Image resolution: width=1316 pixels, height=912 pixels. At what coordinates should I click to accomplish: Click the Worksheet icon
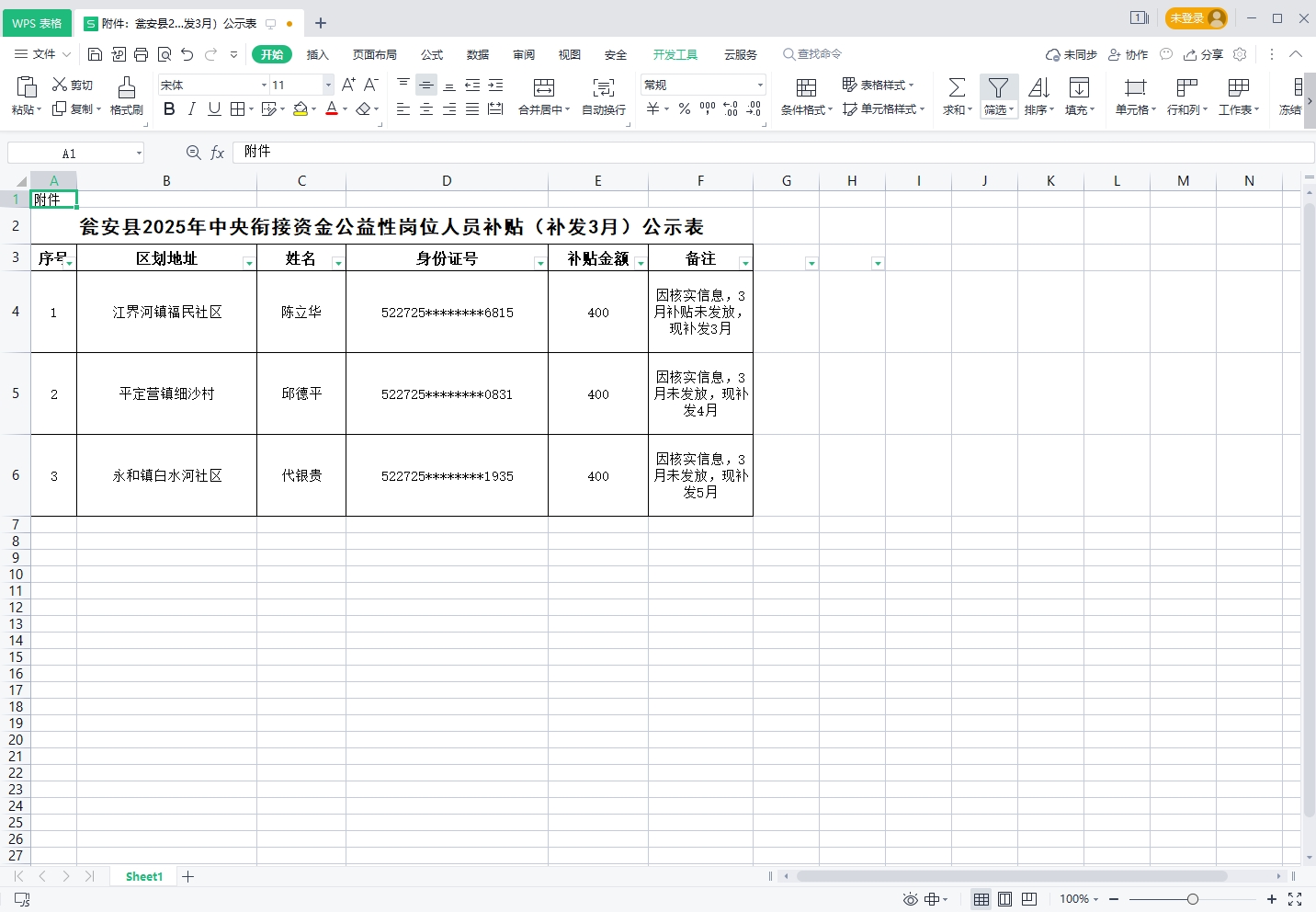[1239, 87]
